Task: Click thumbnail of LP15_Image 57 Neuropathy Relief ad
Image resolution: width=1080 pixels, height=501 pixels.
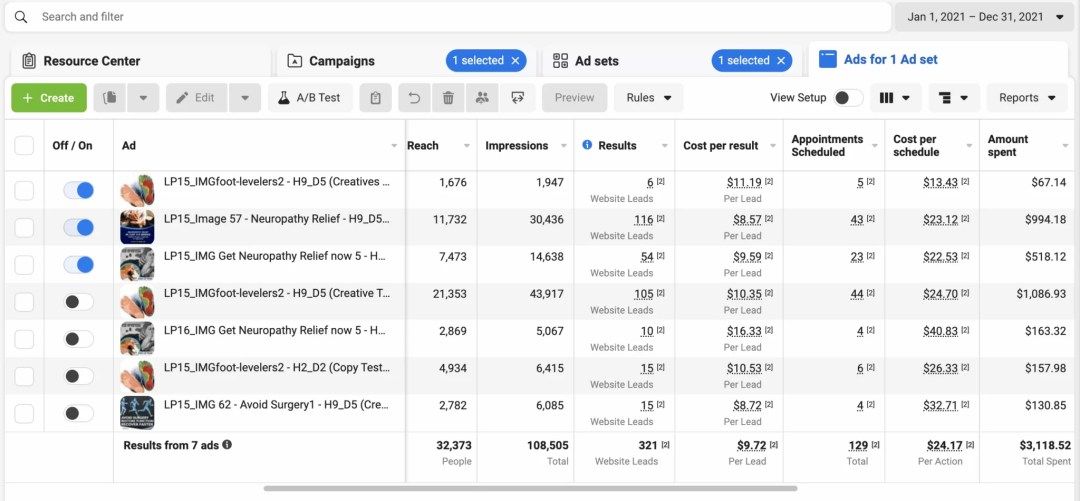Action: 137,227
